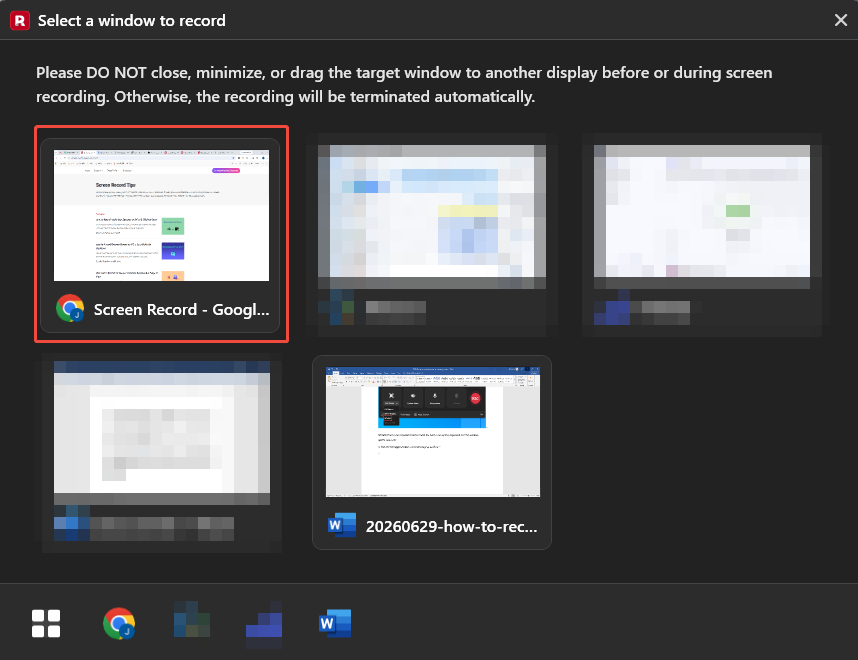858x660 pixels.
Task: Show all windows with the grid icon
Action: pos(46,623)
